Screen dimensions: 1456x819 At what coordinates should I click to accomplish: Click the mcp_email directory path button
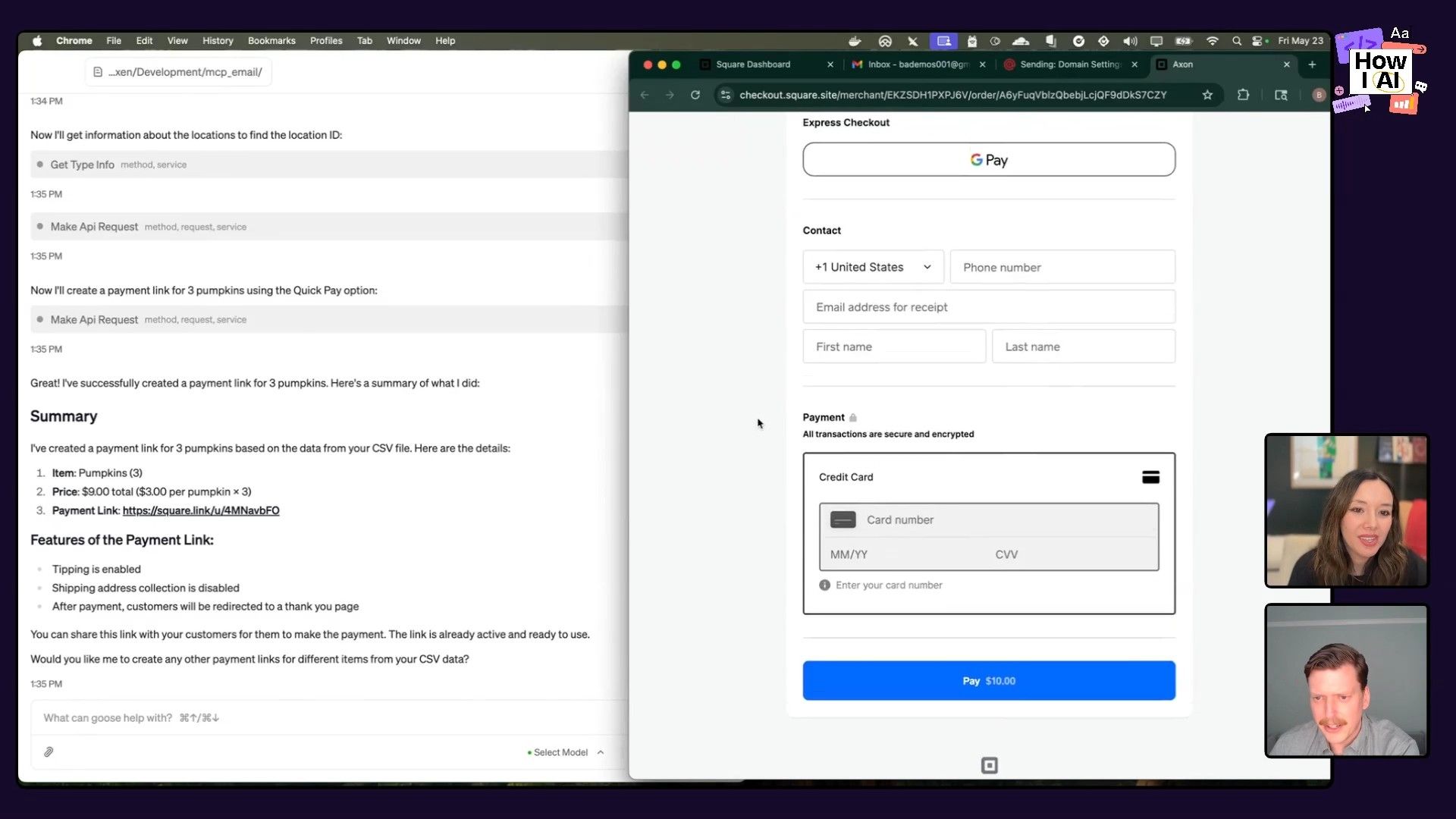tap(178, 72)
